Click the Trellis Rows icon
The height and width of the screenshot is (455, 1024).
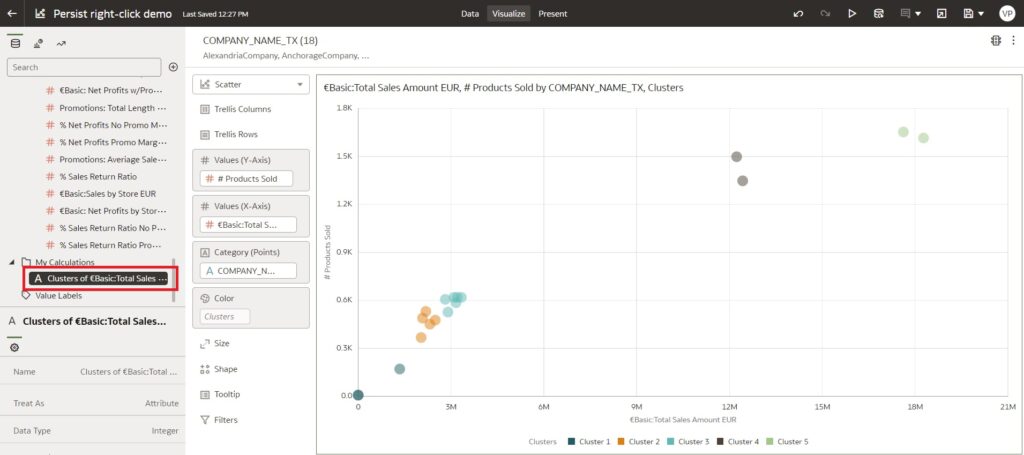pyautogui.click(x=204, y=134)
